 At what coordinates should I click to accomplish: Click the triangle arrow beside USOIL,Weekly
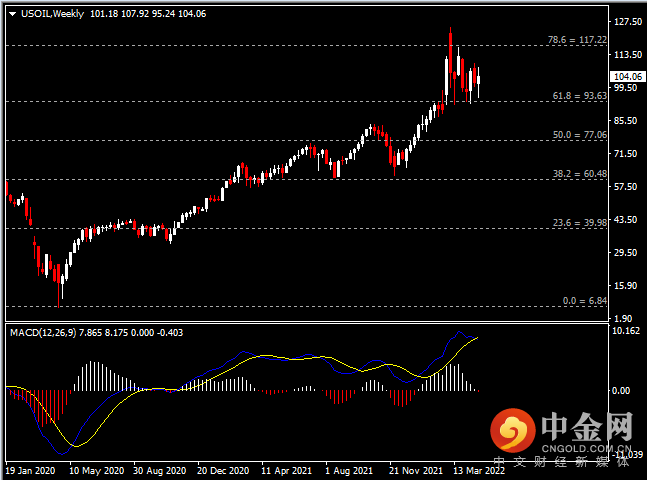coord(12,14)
